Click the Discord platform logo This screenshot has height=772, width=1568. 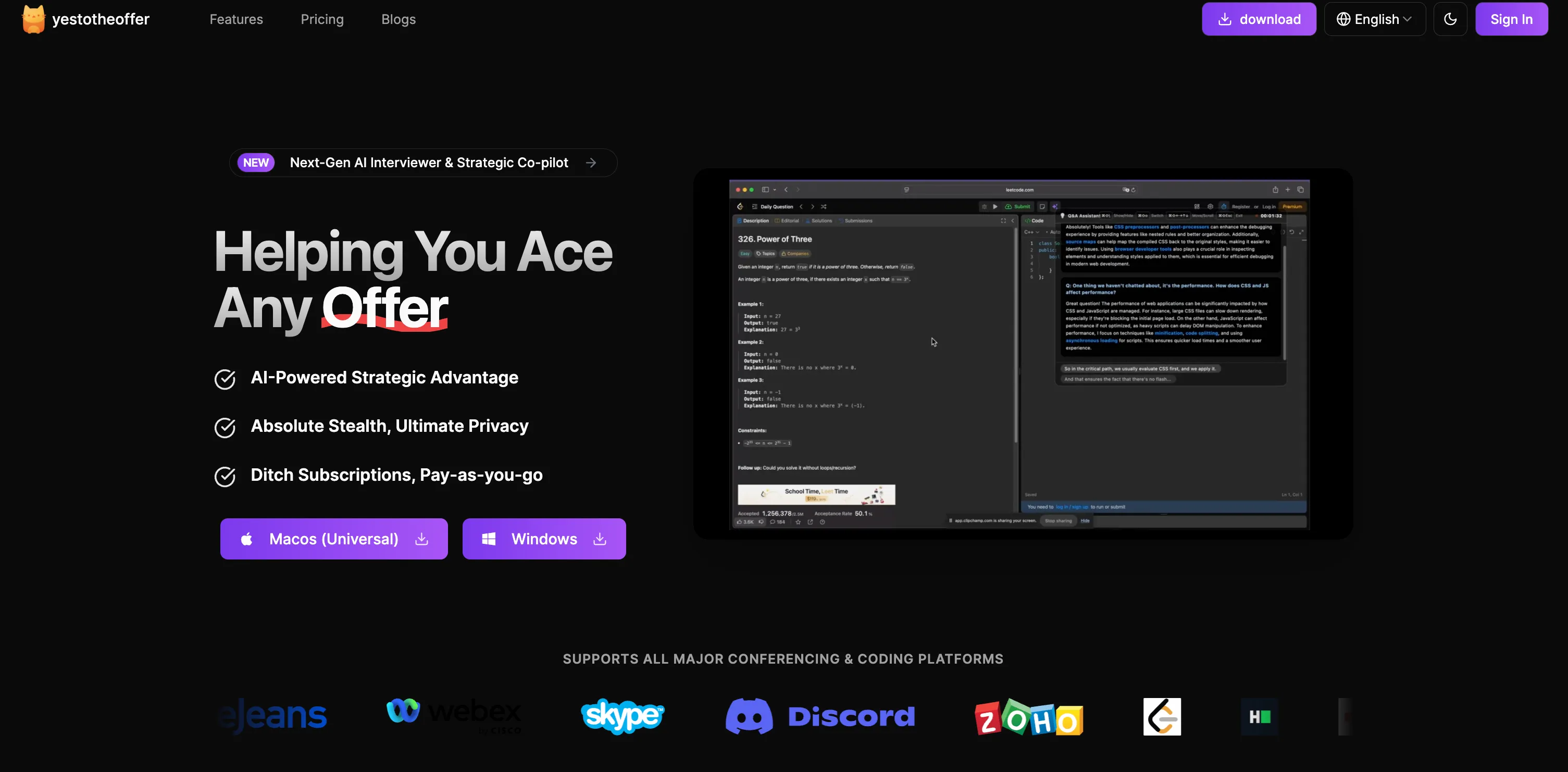(820, 717)
